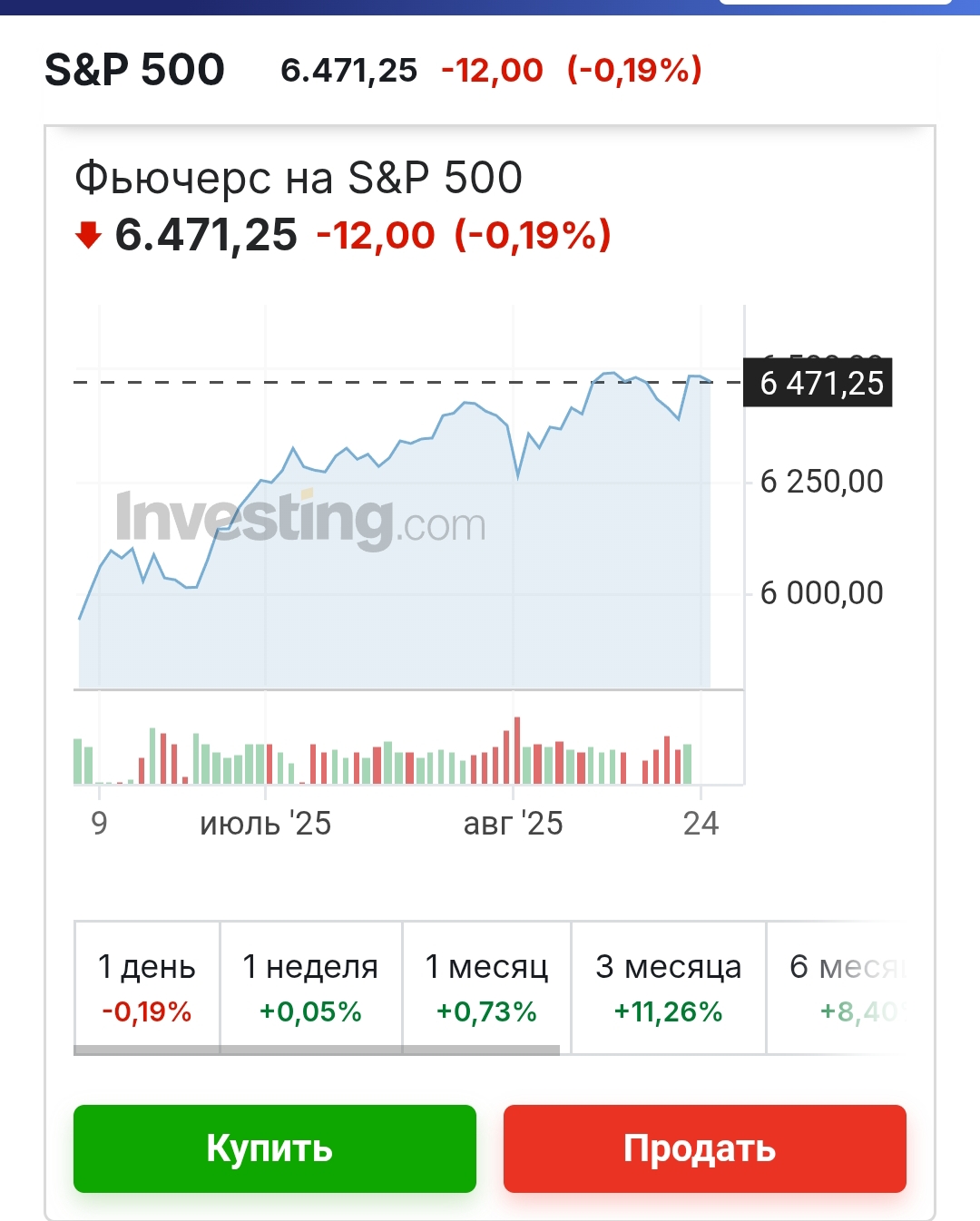980x1221 pixels.
Task: Click the 6 000,00 price axis label
Action: 821,593
